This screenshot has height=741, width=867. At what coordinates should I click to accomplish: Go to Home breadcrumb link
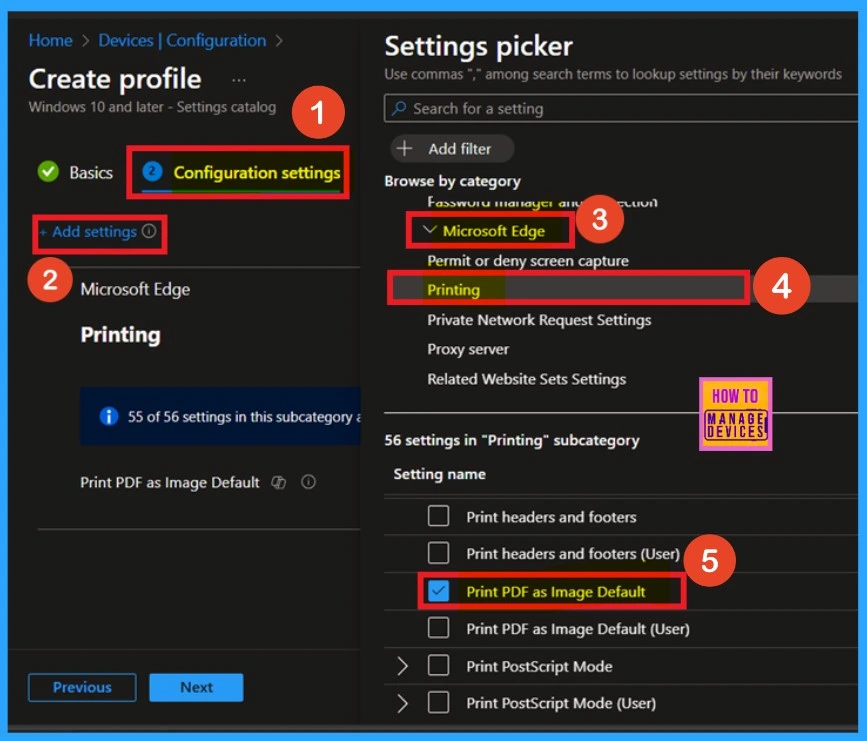point(50,40)
